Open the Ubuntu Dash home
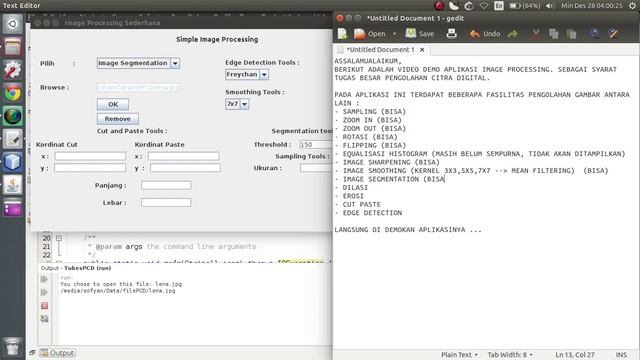 pos(13,24)
